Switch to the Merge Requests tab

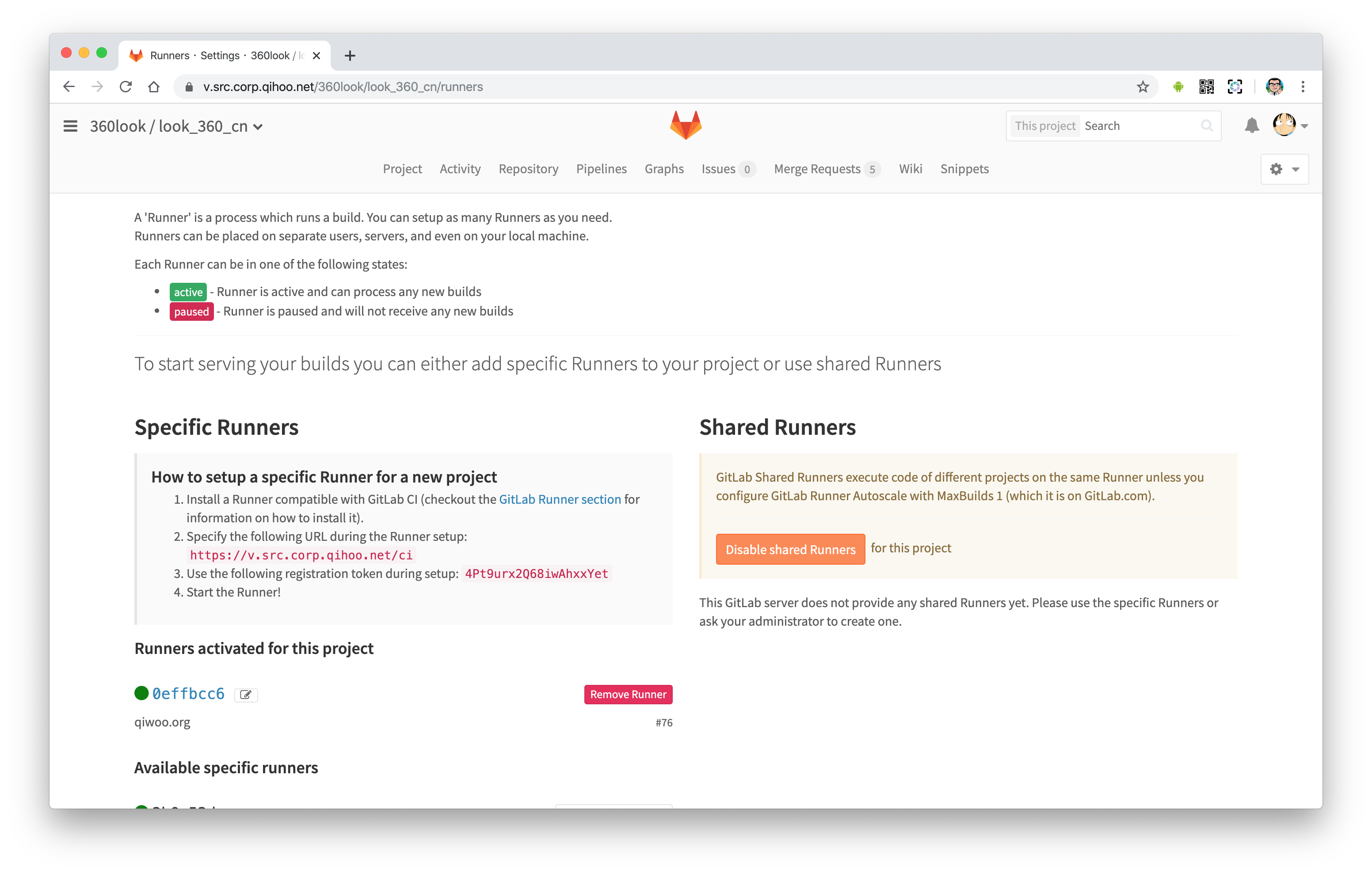[x=816, y=169]
